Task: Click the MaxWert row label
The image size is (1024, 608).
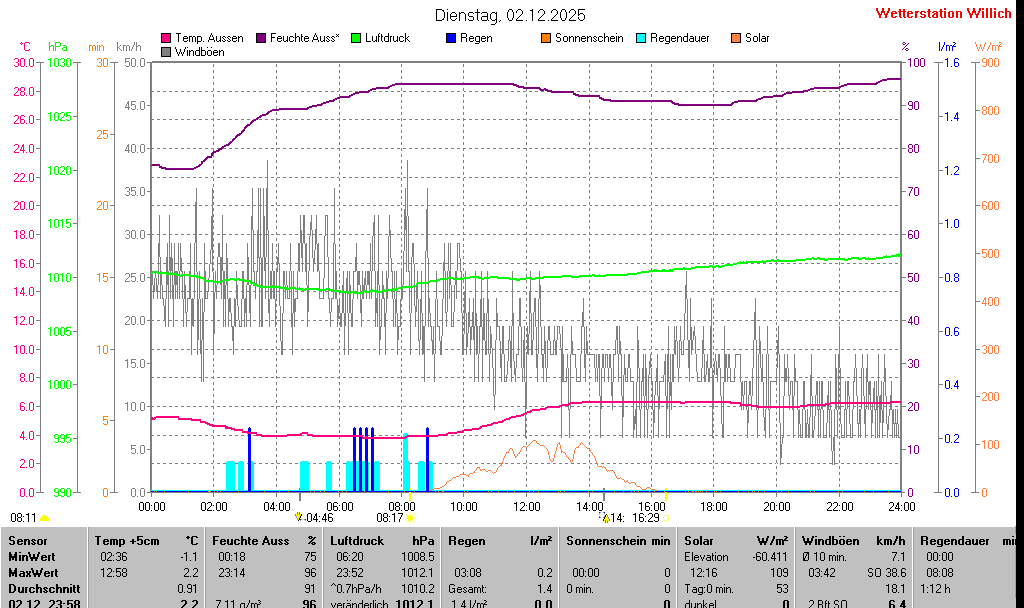Action: [31, 572]
